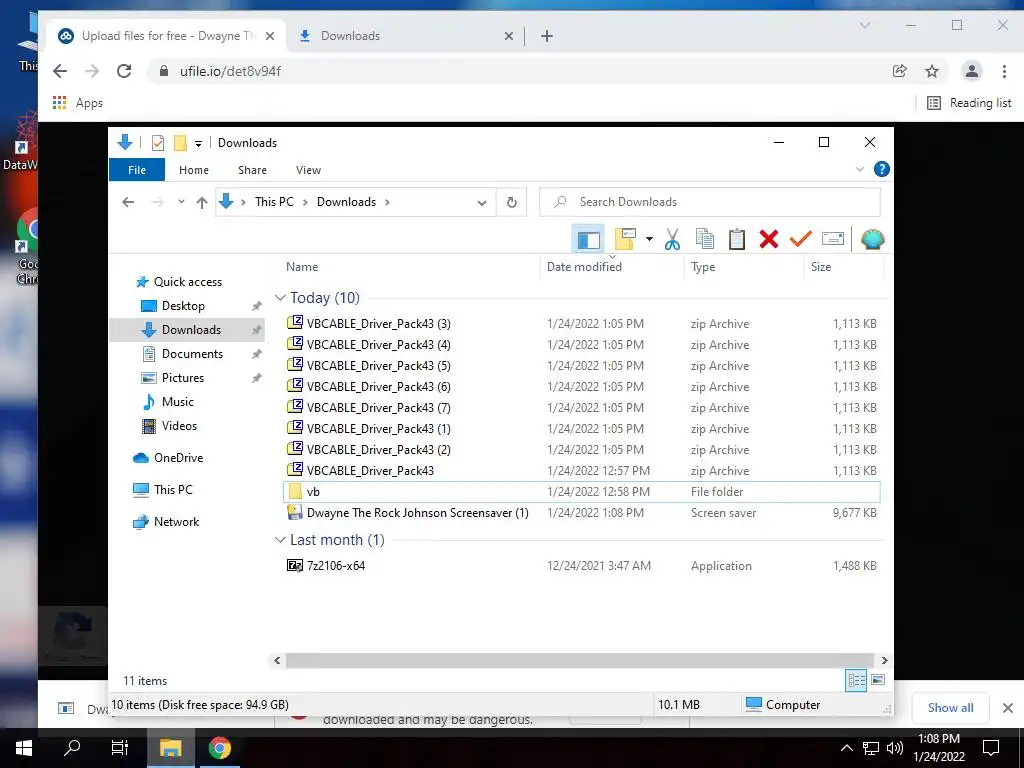Click the Search Downloads field

pyautogui.click(x=710, y=202)
